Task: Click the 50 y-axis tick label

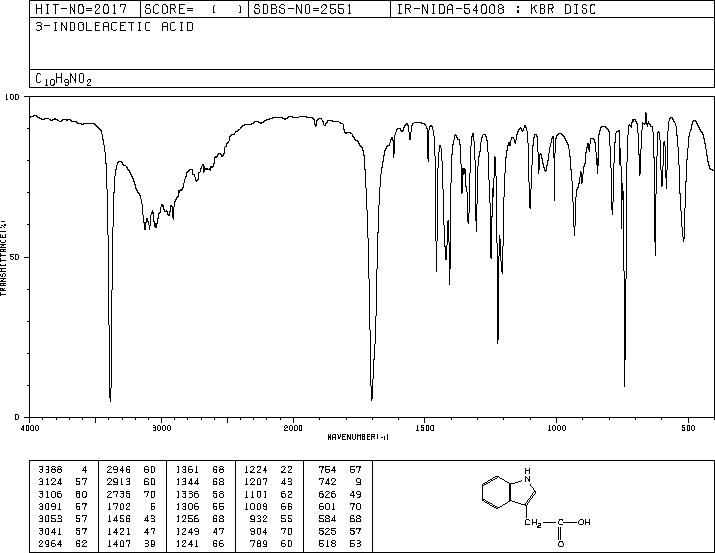Action: coord(15,257)
